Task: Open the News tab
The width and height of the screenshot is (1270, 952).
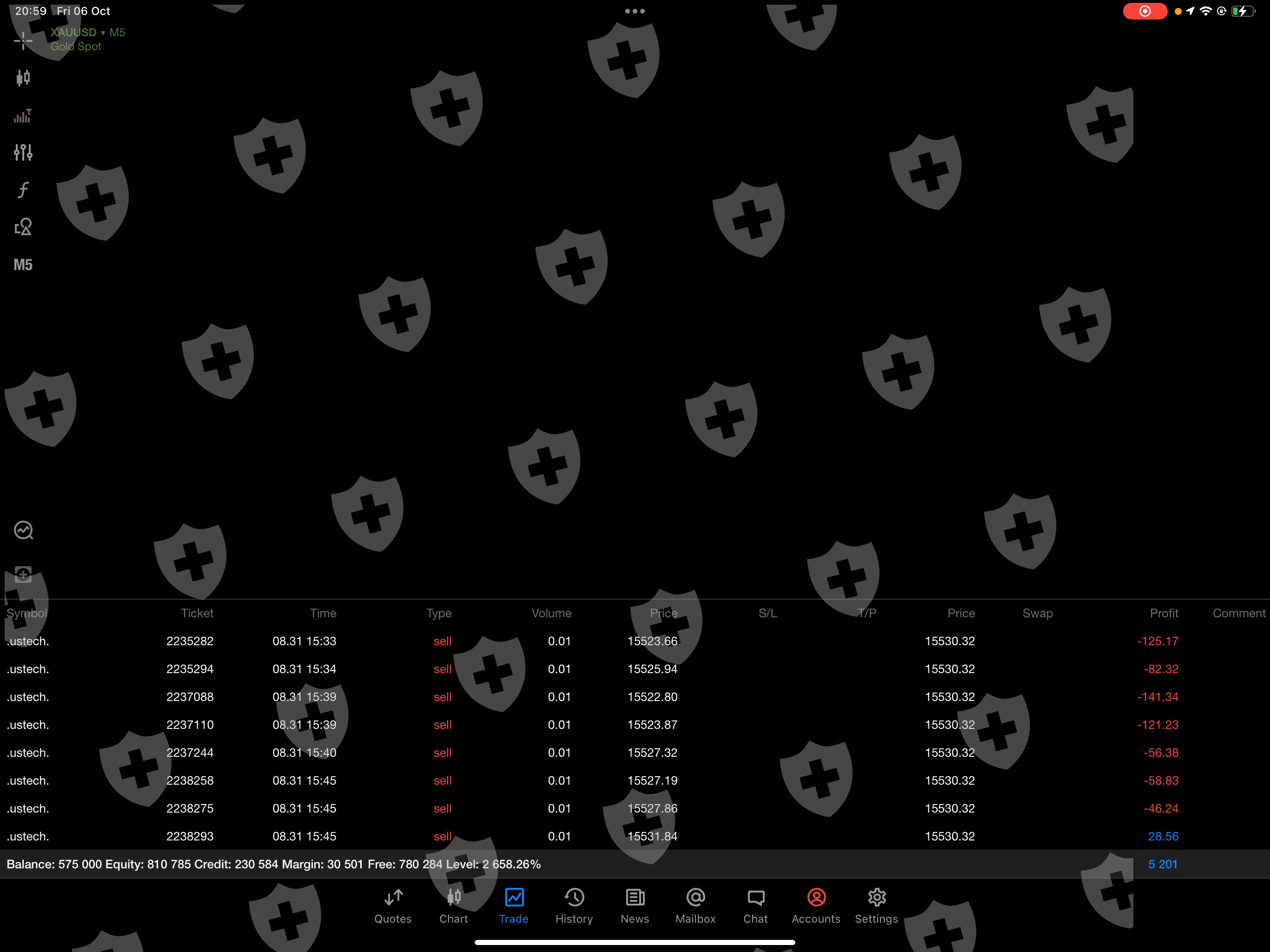Action: 635,906
